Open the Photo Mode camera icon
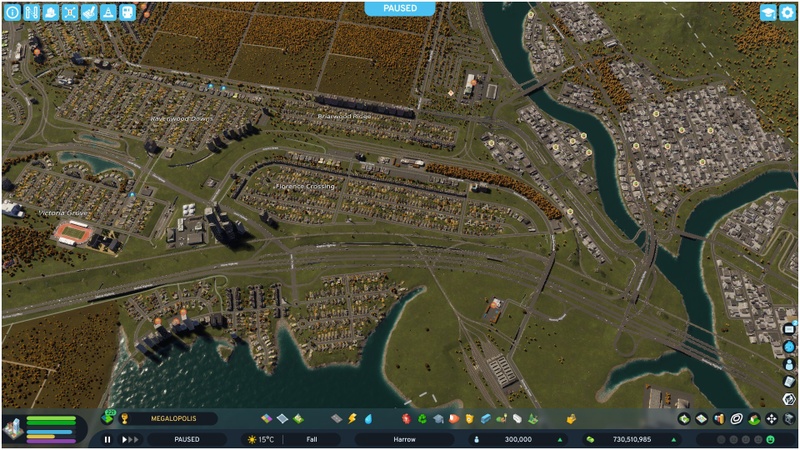800x450 pixels. pyautogui.click(x=789, y=419)
